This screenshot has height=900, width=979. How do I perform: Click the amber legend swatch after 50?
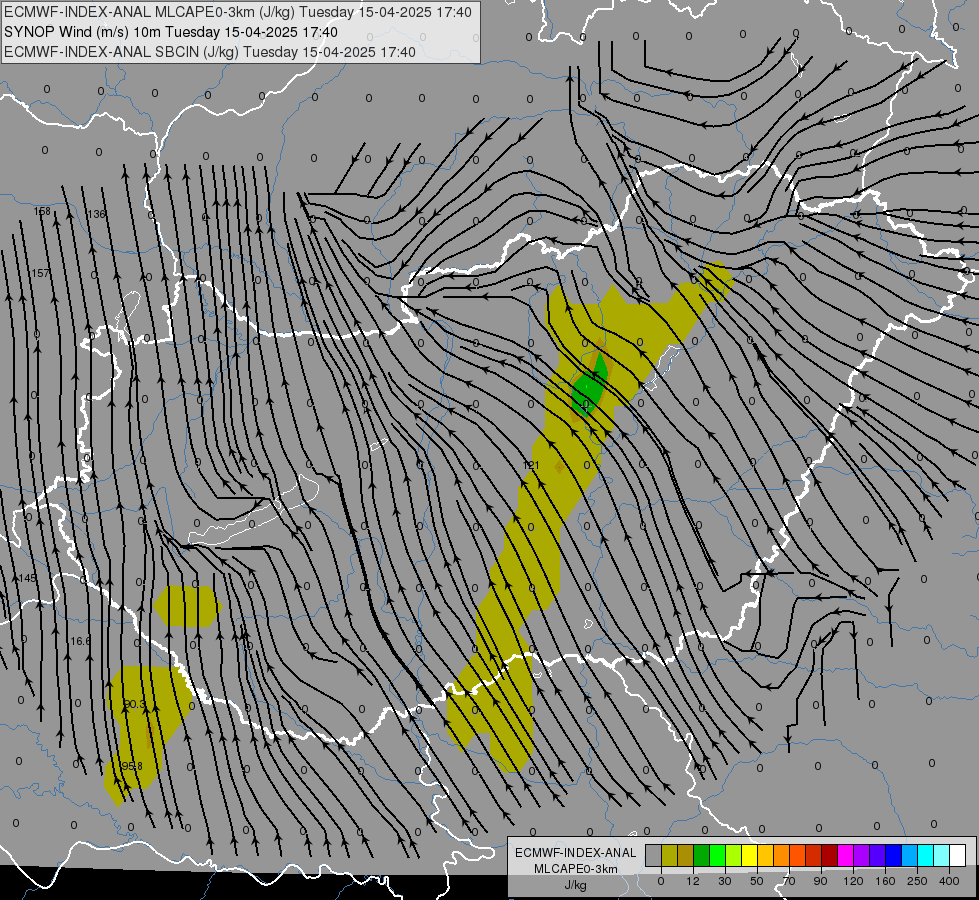(765, 855)
